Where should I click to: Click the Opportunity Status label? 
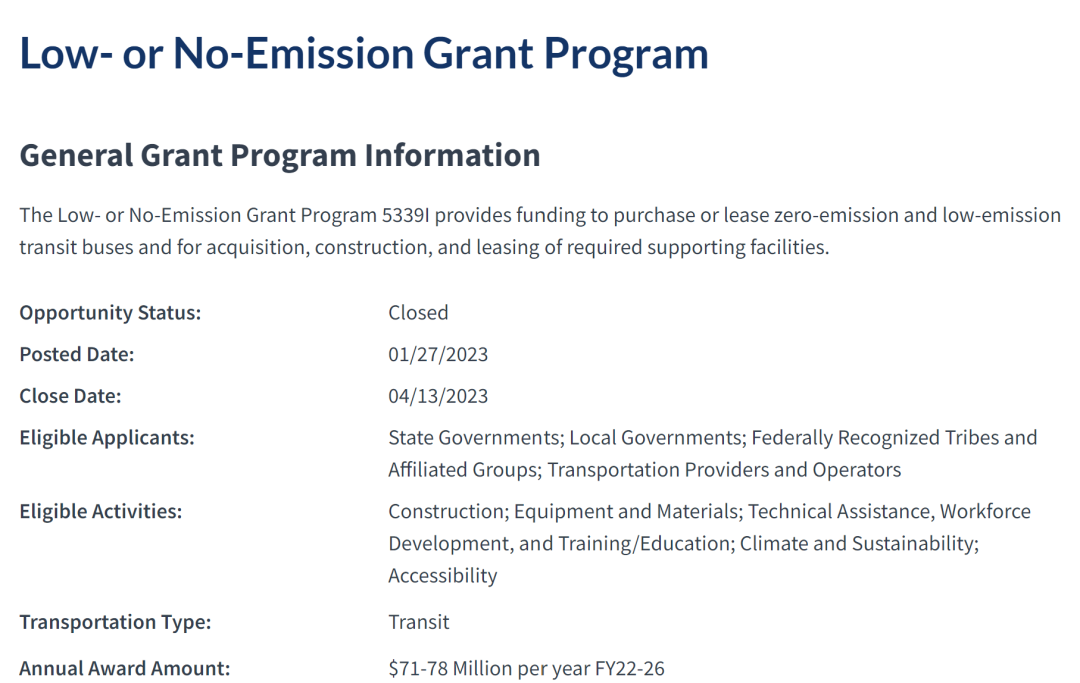(x=110, y=313)
